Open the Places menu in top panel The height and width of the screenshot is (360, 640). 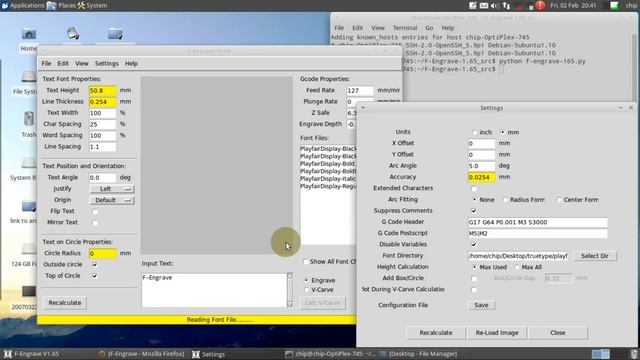coord(62,5)
